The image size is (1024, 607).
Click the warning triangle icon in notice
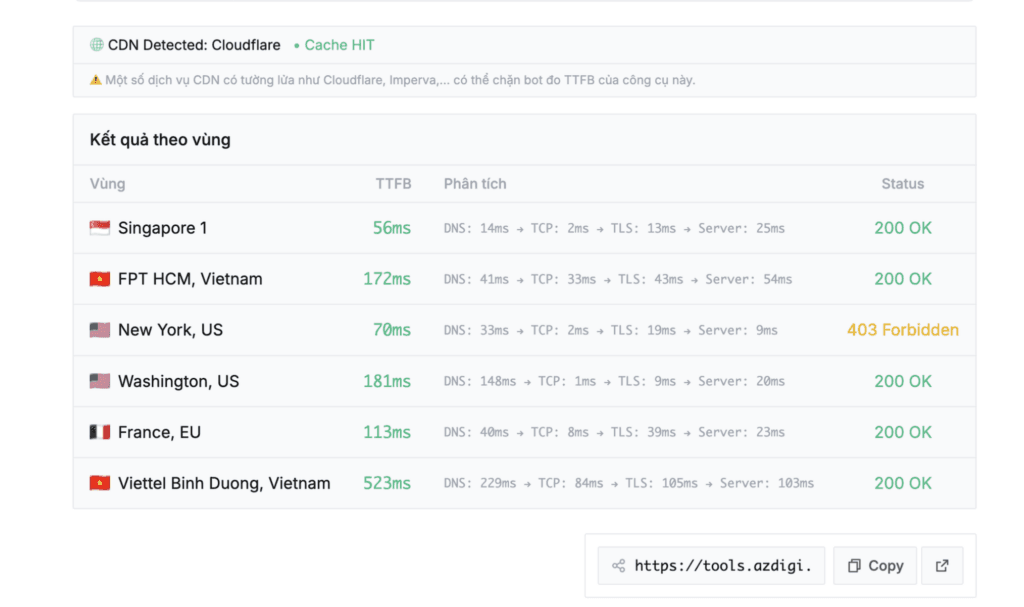(96, 80)
